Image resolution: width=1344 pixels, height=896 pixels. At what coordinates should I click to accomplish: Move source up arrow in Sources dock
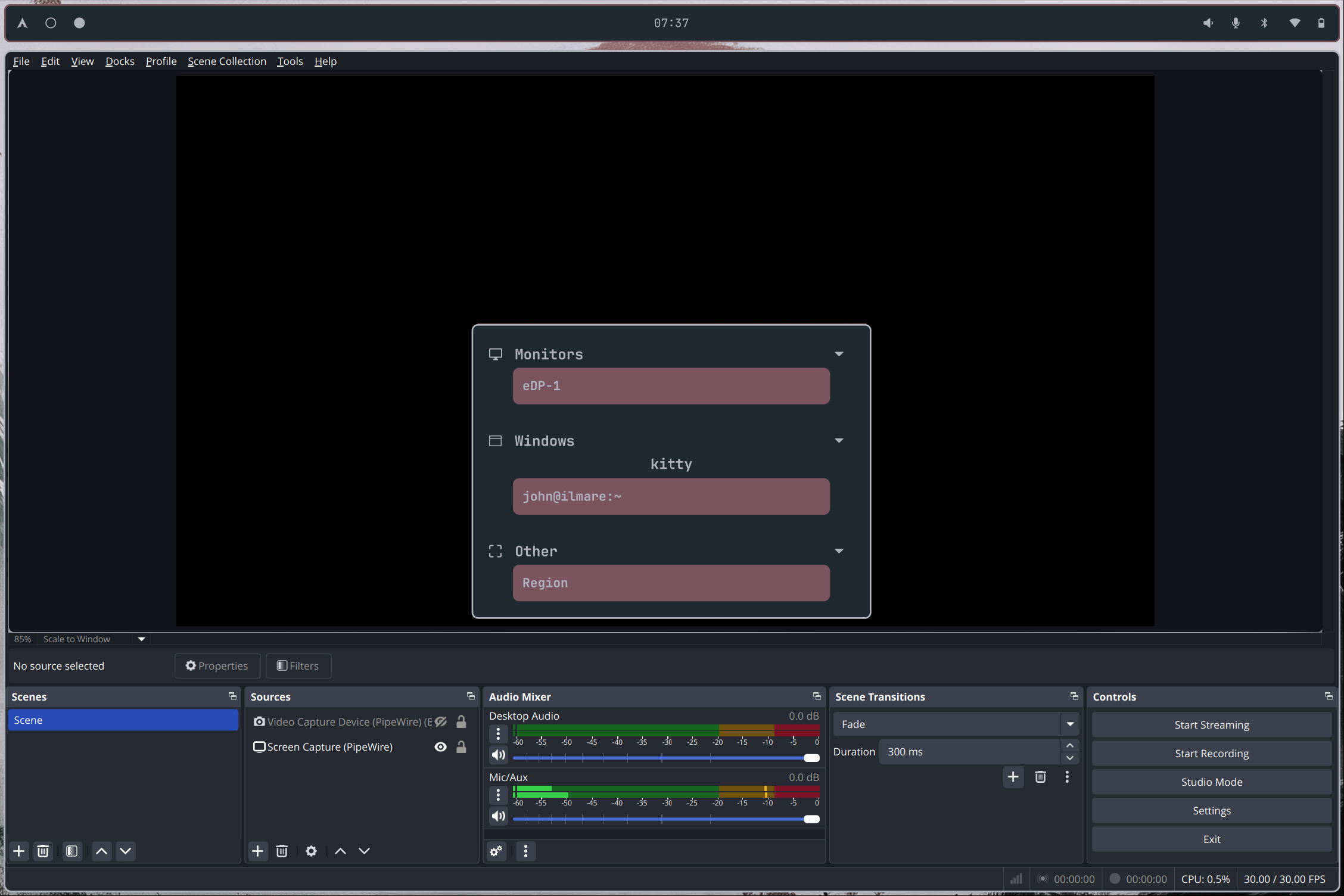tap(341, 851)
